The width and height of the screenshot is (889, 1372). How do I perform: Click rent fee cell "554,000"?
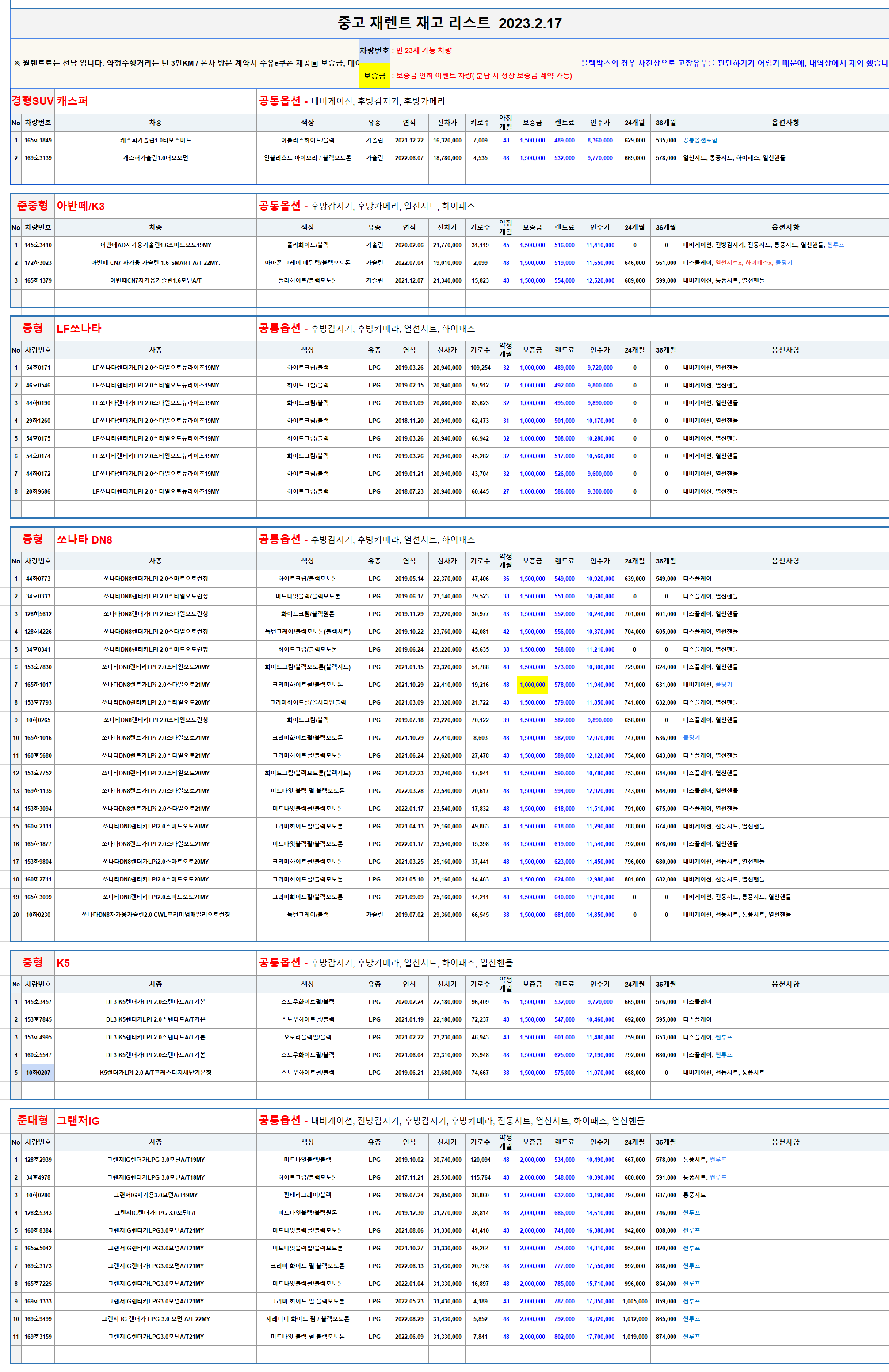565,281
